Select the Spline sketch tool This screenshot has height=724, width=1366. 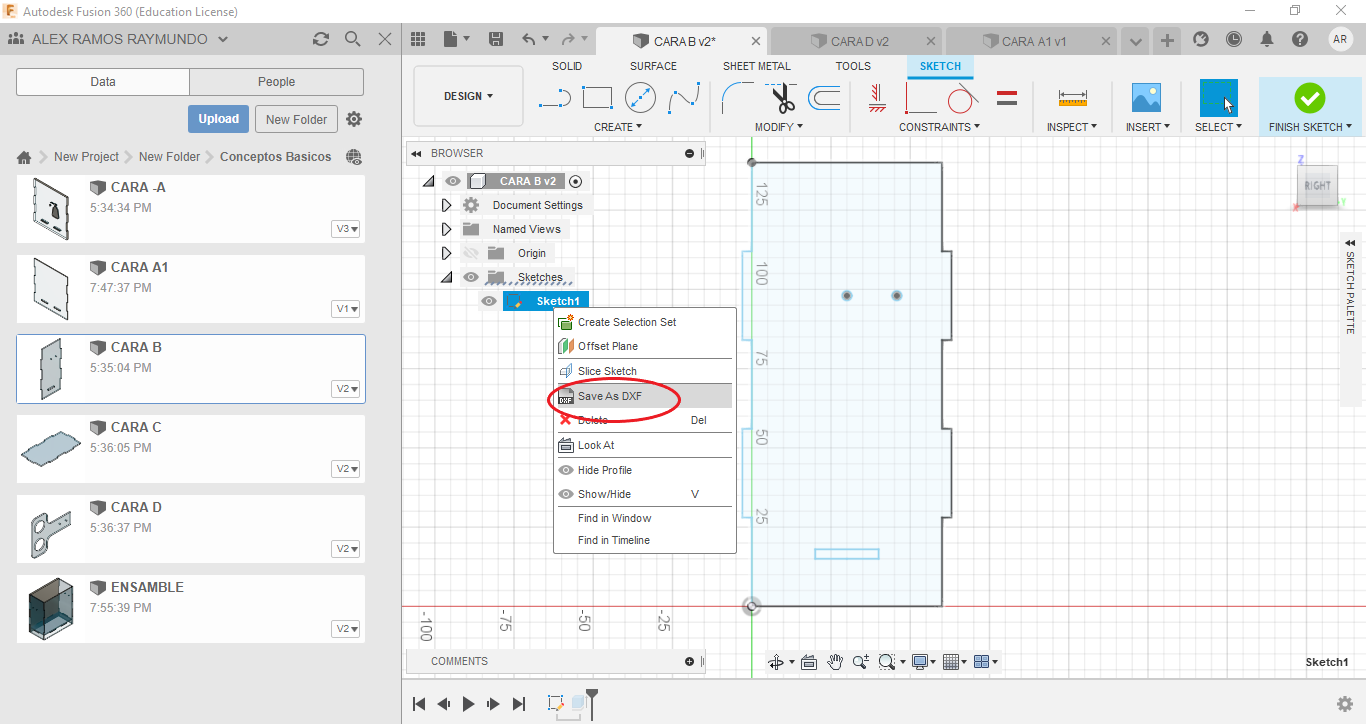pos(684,98)
